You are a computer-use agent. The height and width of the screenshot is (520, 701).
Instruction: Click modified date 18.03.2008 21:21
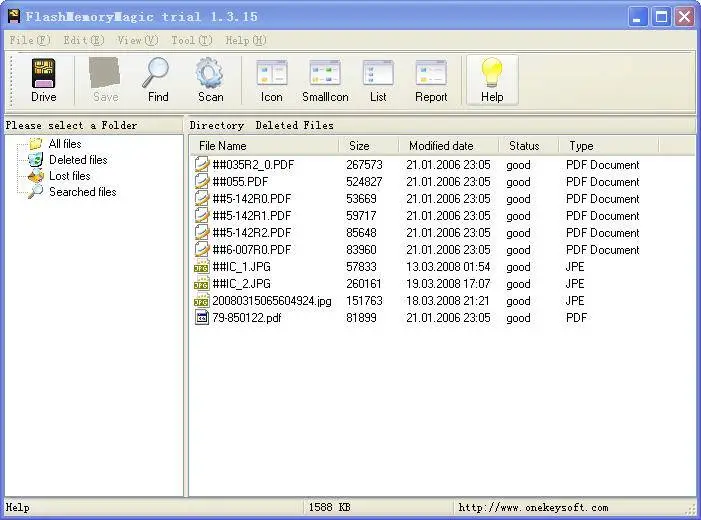pyautogui.click(x=448, y=301)
